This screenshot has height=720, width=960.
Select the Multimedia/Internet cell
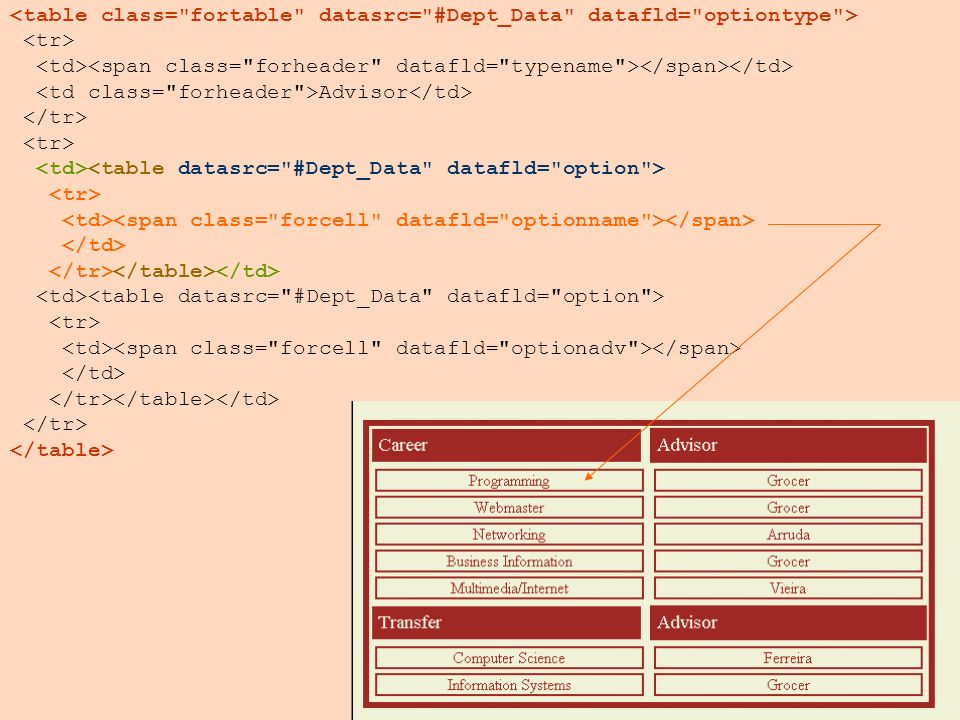click(x=509, y=588)
